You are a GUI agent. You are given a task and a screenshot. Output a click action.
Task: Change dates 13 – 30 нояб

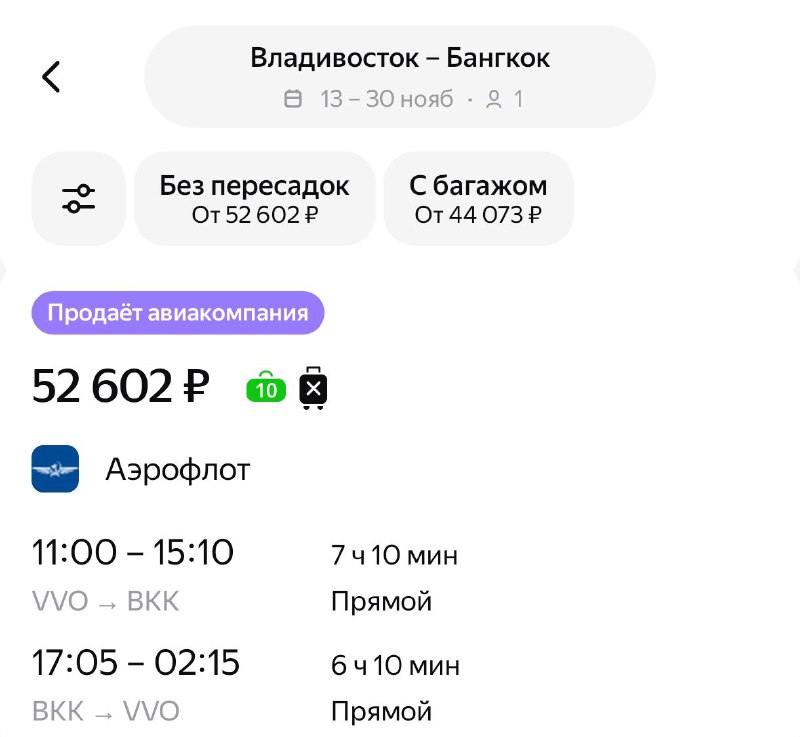[387, 99]
